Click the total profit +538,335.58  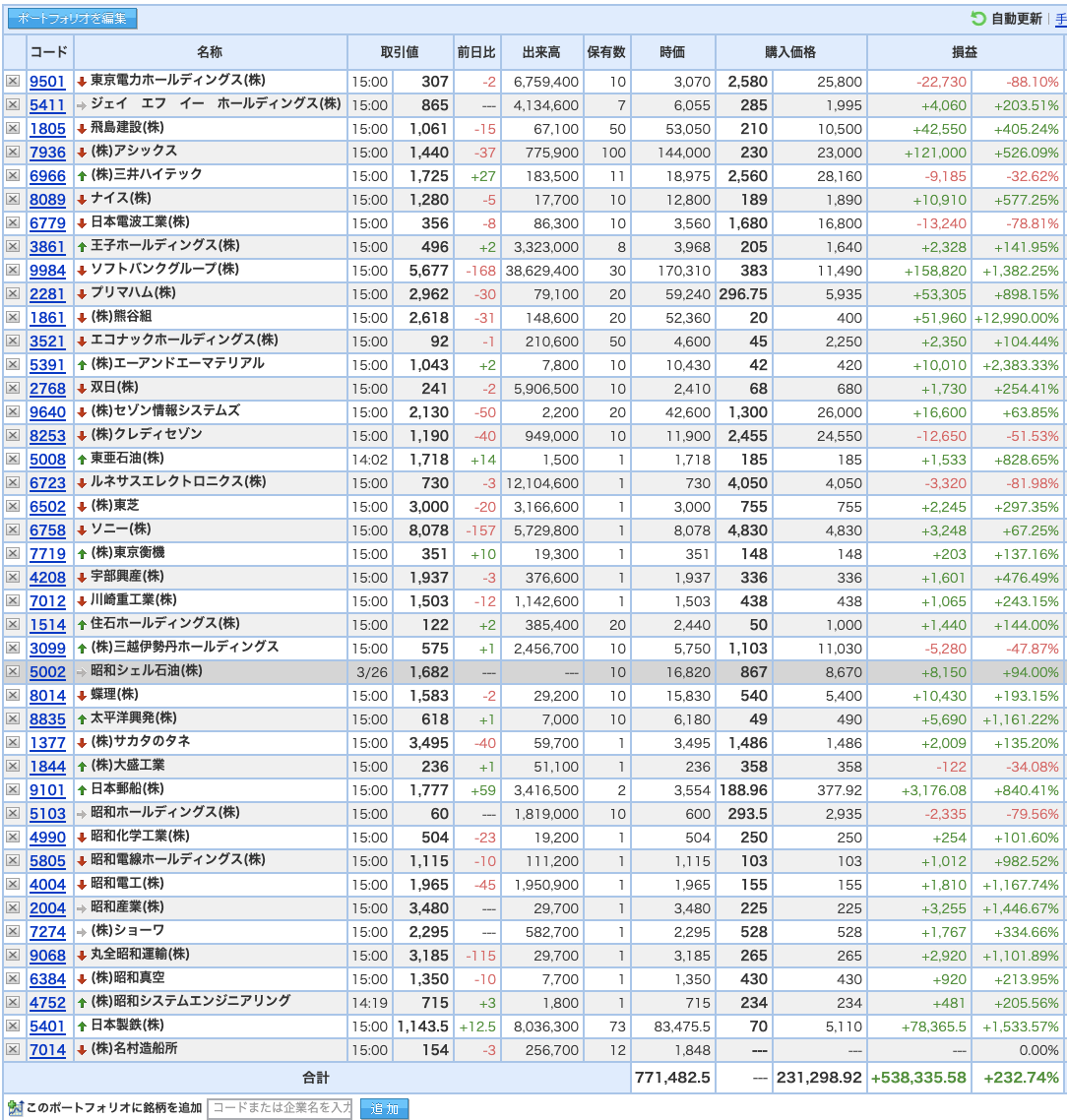click(918, 1077)
